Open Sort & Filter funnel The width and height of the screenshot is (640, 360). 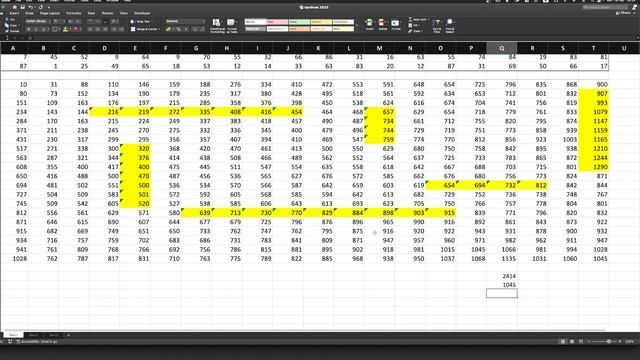tap(437, 25)
